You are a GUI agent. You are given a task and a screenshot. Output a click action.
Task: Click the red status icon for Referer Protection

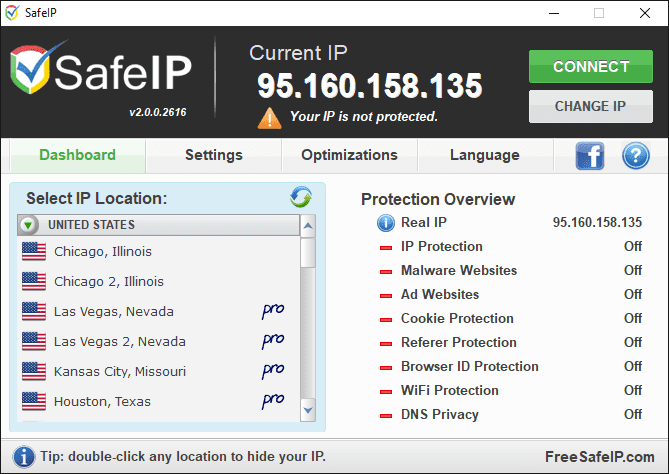386,343
